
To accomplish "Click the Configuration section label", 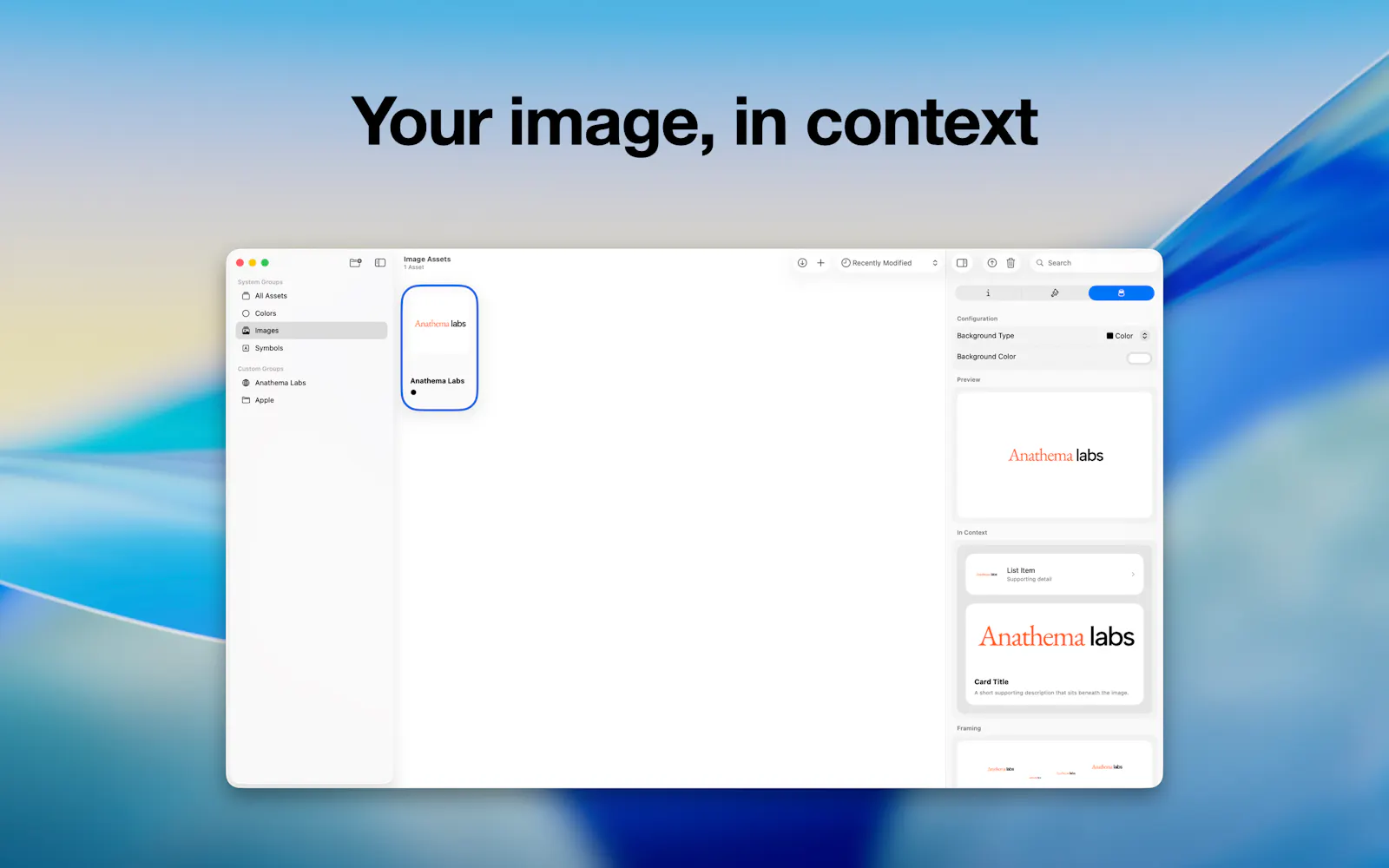I will point(977,319).
